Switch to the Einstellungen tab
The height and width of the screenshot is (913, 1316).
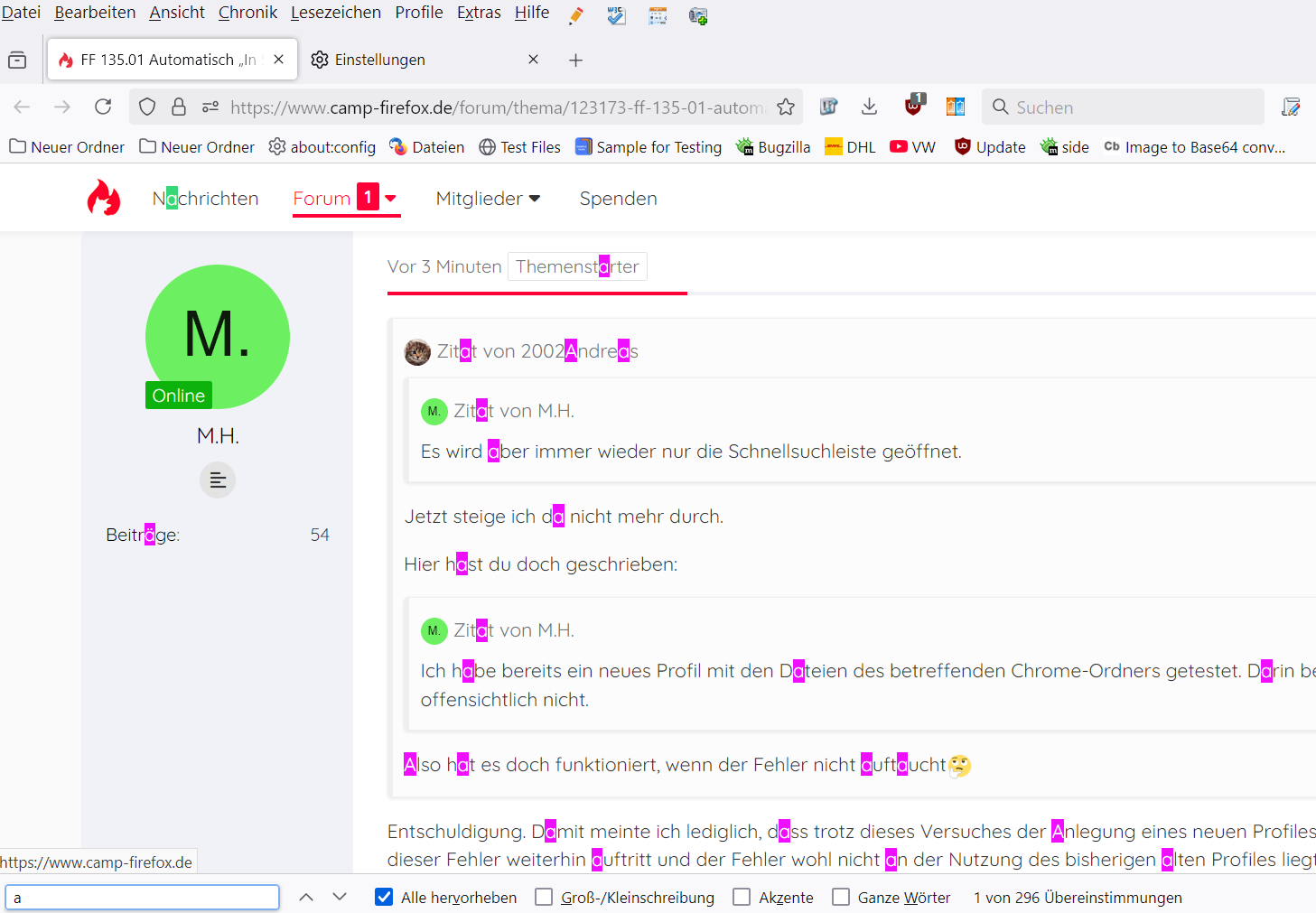425,60
